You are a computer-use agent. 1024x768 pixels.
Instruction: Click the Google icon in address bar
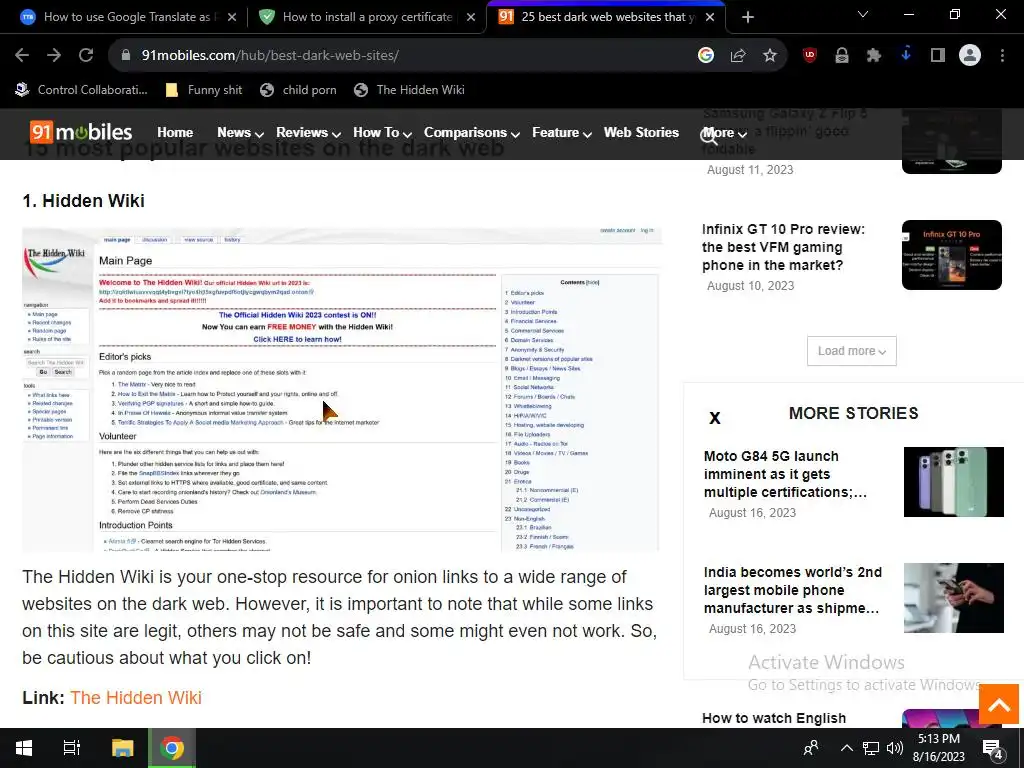705,56
